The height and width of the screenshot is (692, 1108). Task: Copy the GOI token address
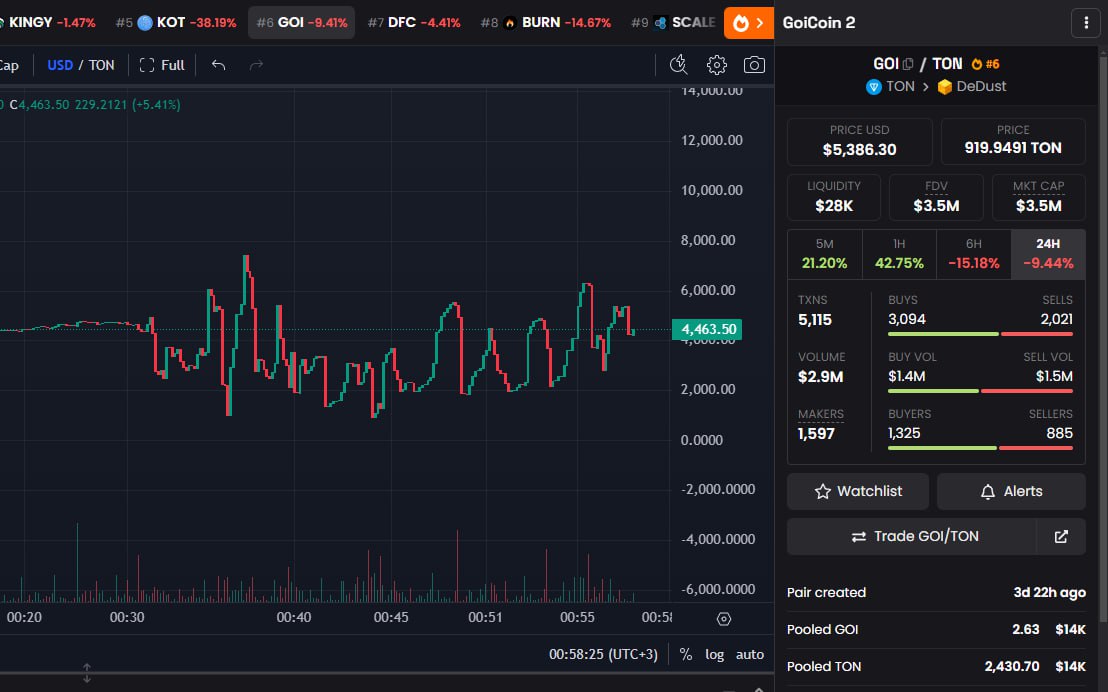click(908, 64)
